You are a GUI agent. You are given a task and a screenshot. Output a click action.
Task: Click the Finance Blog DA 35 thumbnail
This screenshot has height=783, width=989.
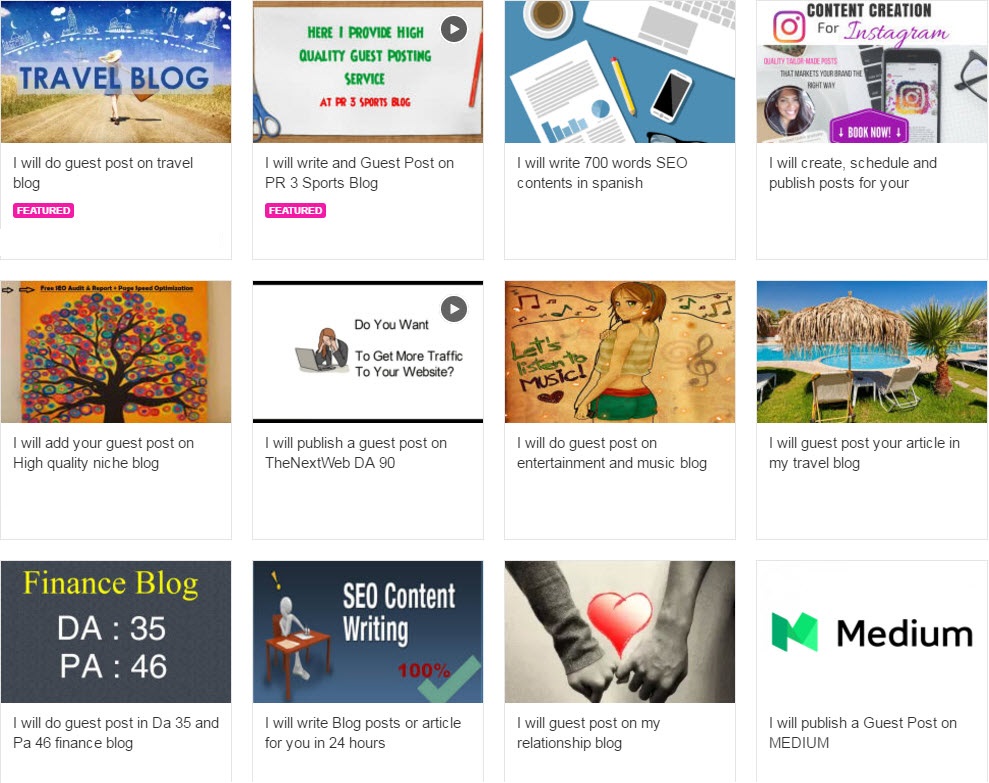coord(116,632)
